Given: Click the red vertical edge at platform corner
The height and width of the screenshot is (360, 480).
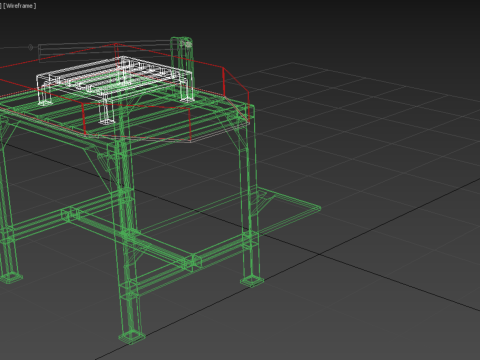Looking at the screenshot, I should (x=224, y=82).
